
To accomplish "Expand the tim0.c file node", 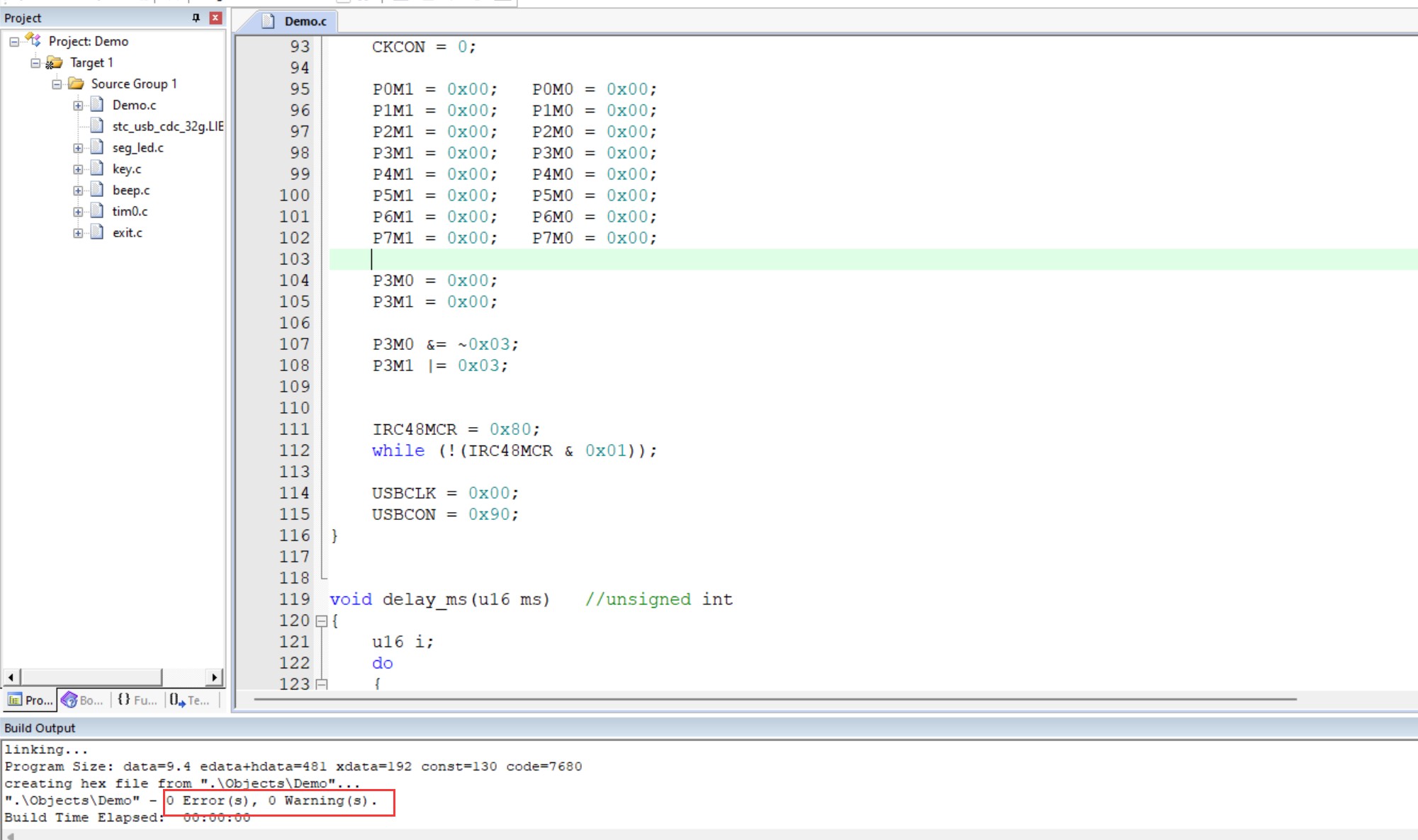I will pos(78,212).
